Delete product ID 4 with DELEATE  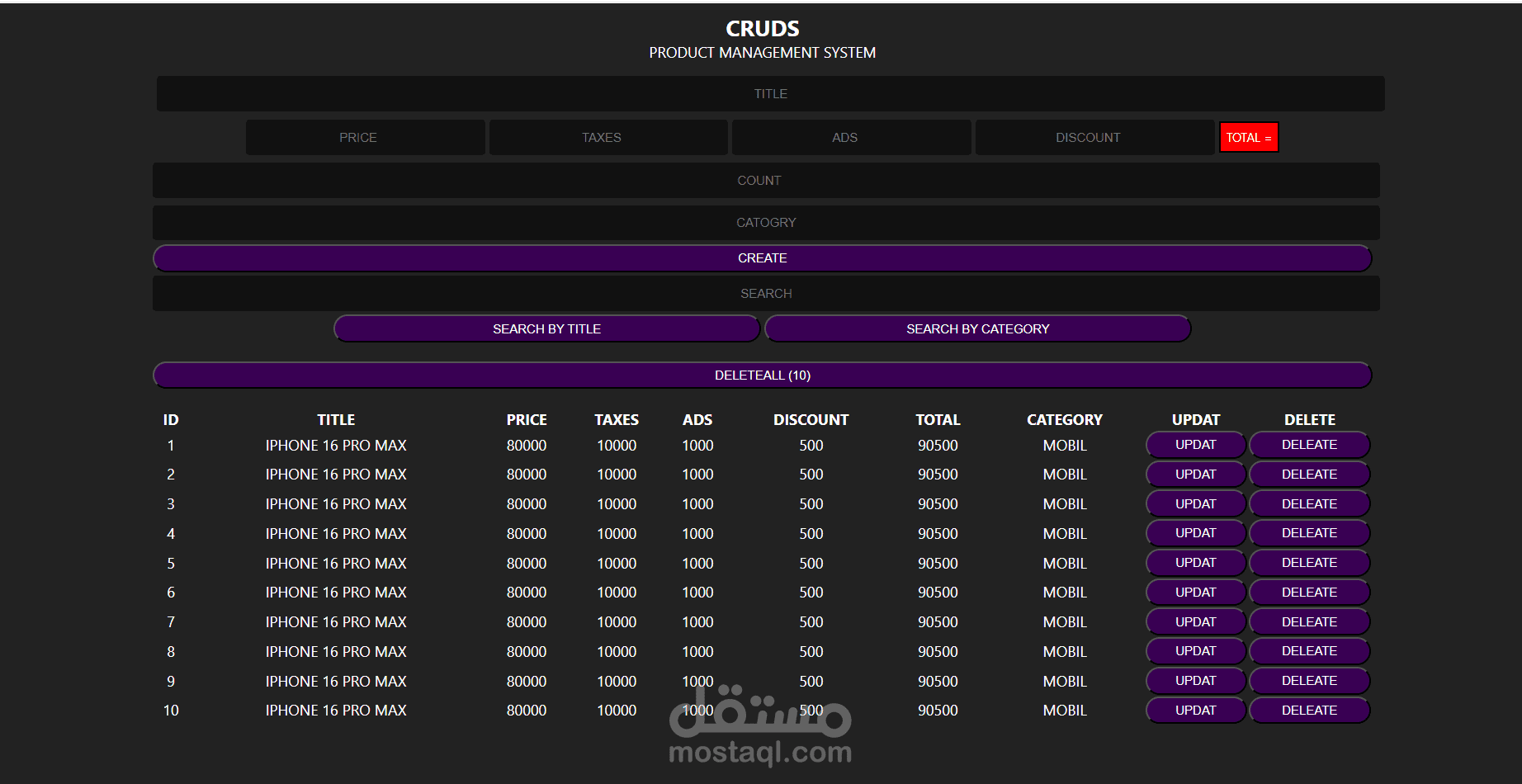1310,533
